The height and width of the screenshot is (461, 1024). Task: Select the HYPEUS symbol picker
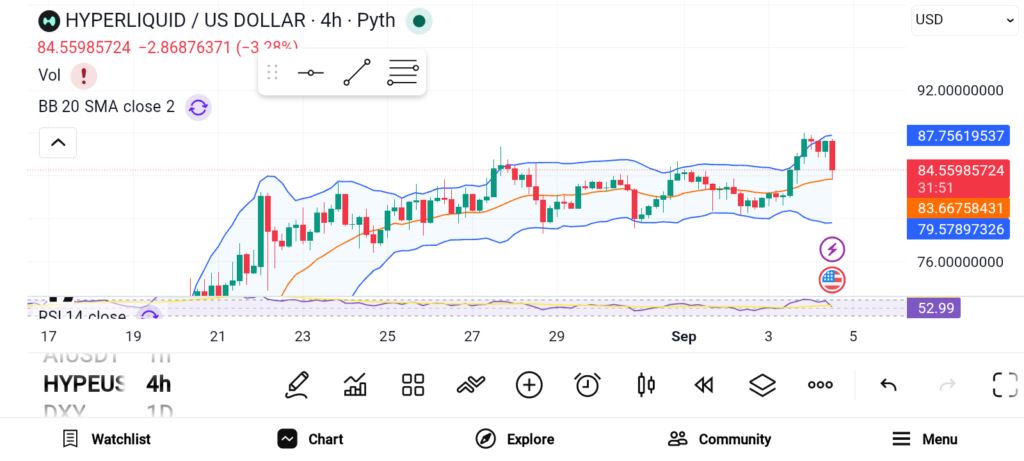click(84, 384)
